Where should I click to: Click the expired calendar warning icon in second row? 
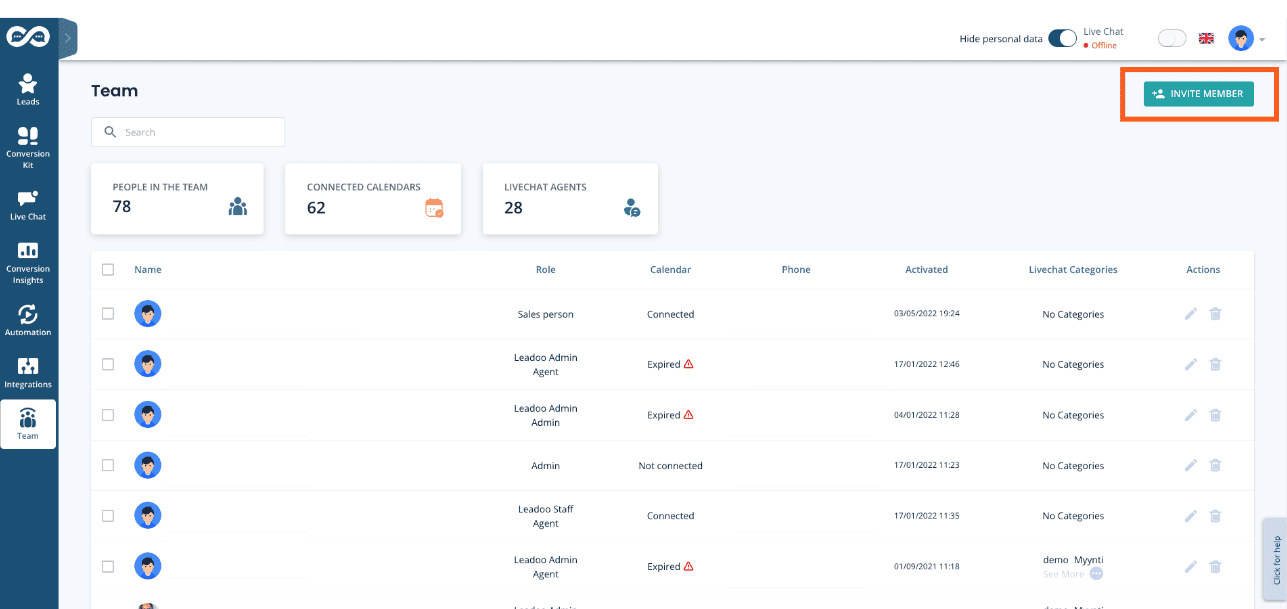[688, 365]
